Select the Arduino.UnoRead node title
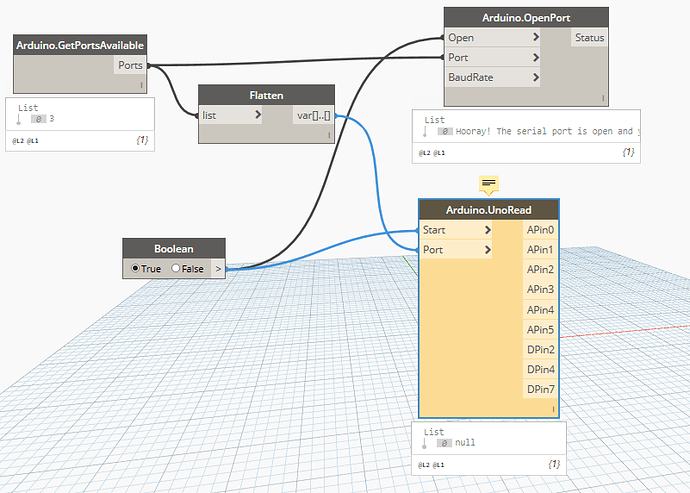Image resolution: width=690 pixels, height=493 pixels. tap(488, 210)
